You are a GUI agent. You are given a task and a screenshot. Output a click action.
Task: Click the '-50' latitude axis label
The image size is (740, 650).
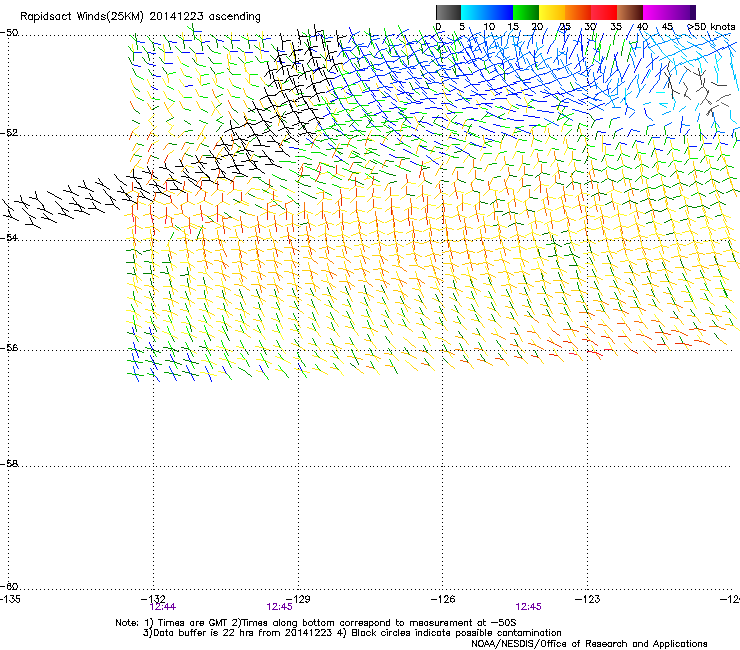click(9, 33)
